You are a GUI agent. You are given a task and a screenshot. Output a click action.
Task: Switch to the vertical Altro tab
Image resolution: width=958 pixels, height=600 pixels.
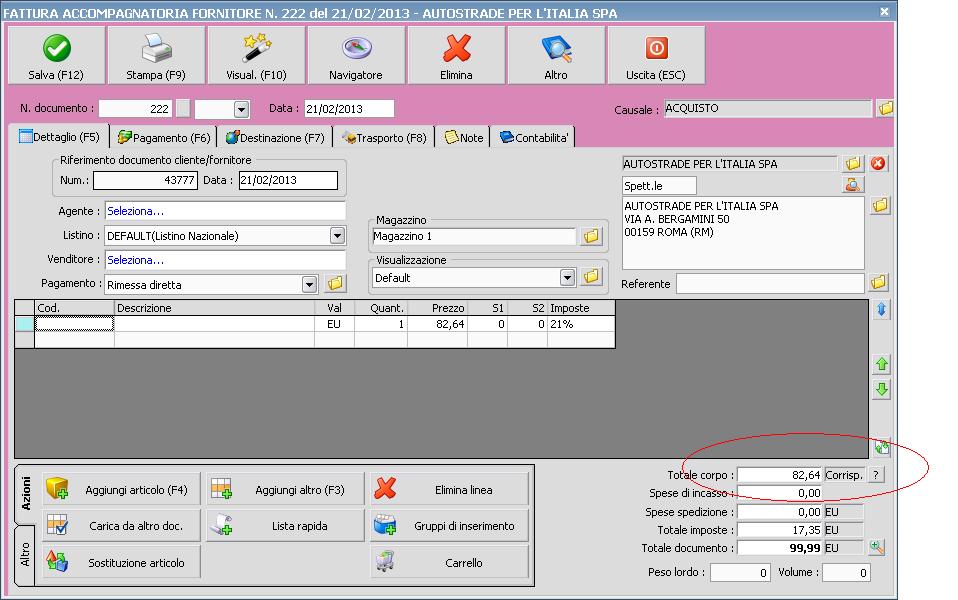tap(25, 556)
